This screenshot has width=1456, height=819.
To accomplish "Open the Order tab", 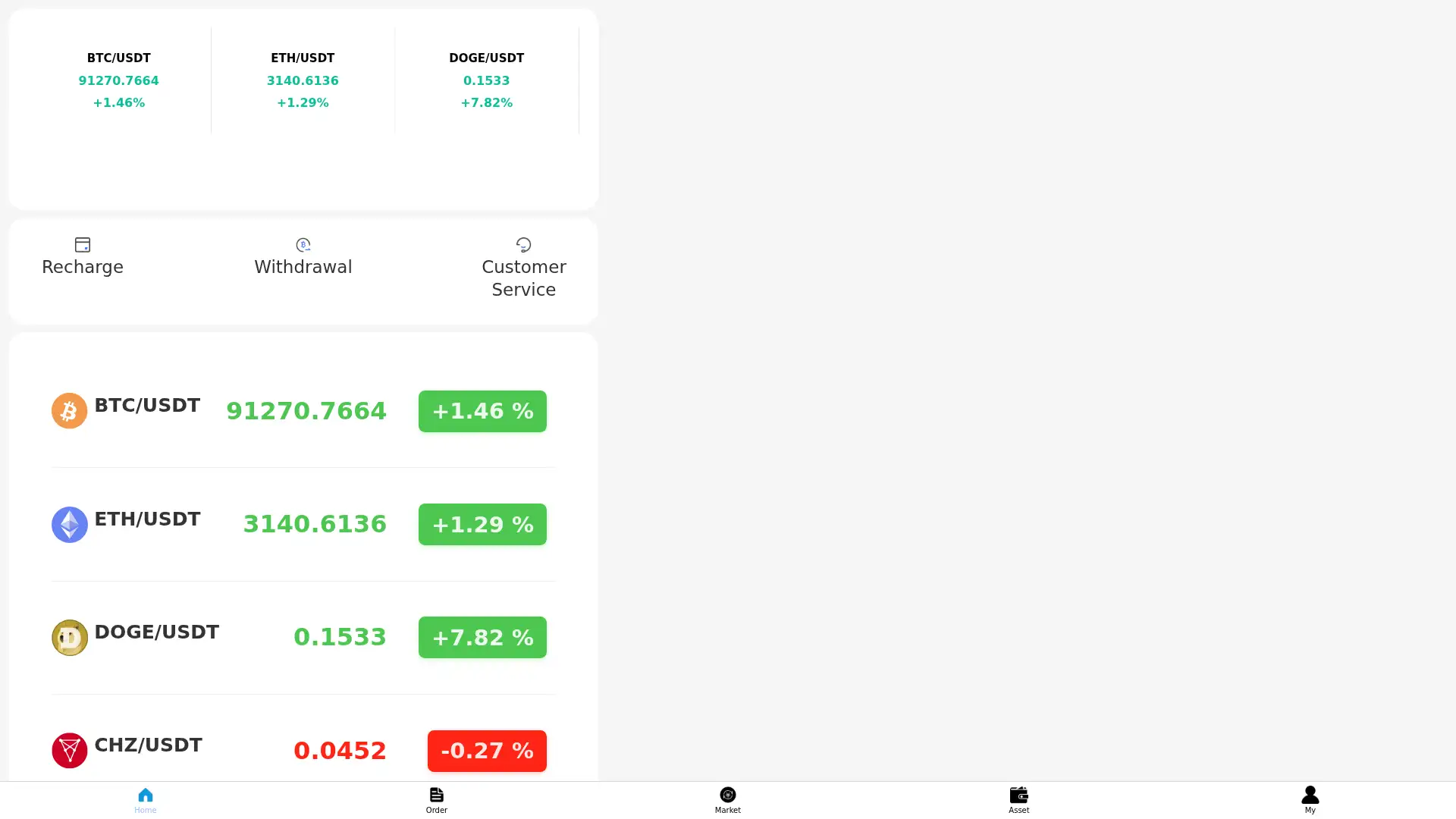I will pos(436,800).
